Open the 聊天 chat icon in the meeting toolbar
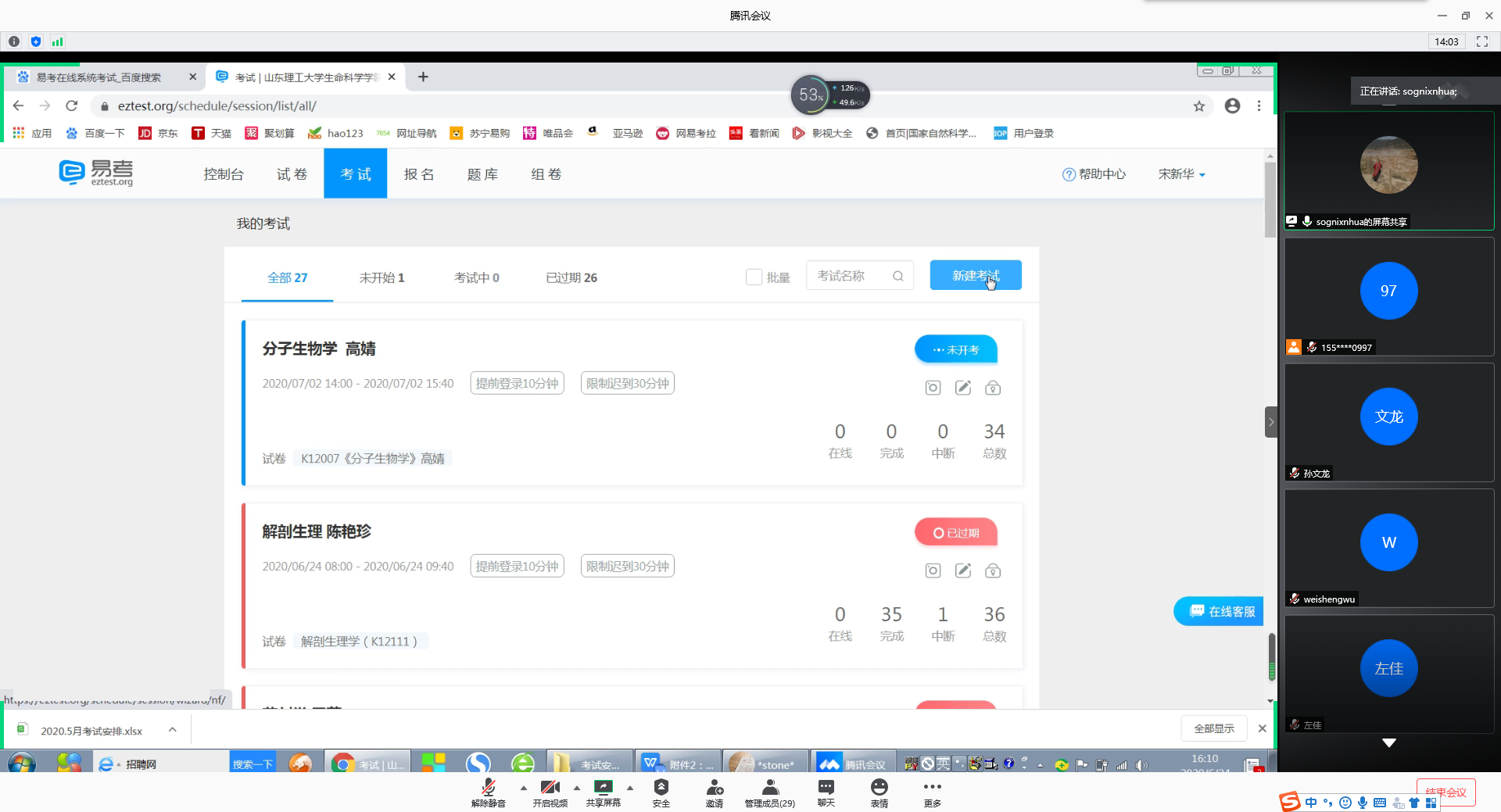Viewport: 1501px width, 812px height. [826, 788]
